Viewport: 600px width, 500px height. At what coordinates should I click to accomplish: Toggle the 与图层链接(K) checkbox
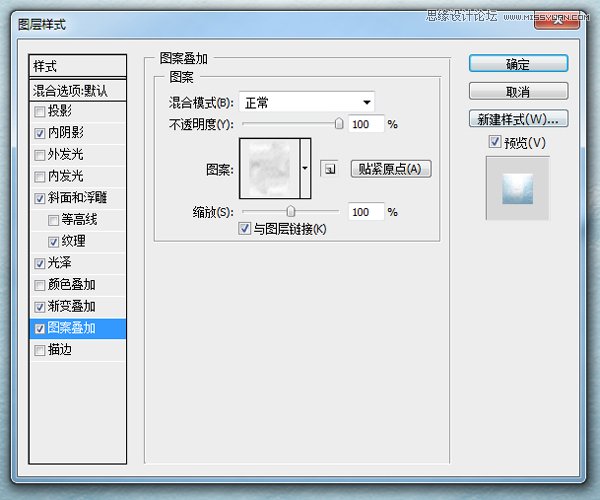[x=244, y=229]
